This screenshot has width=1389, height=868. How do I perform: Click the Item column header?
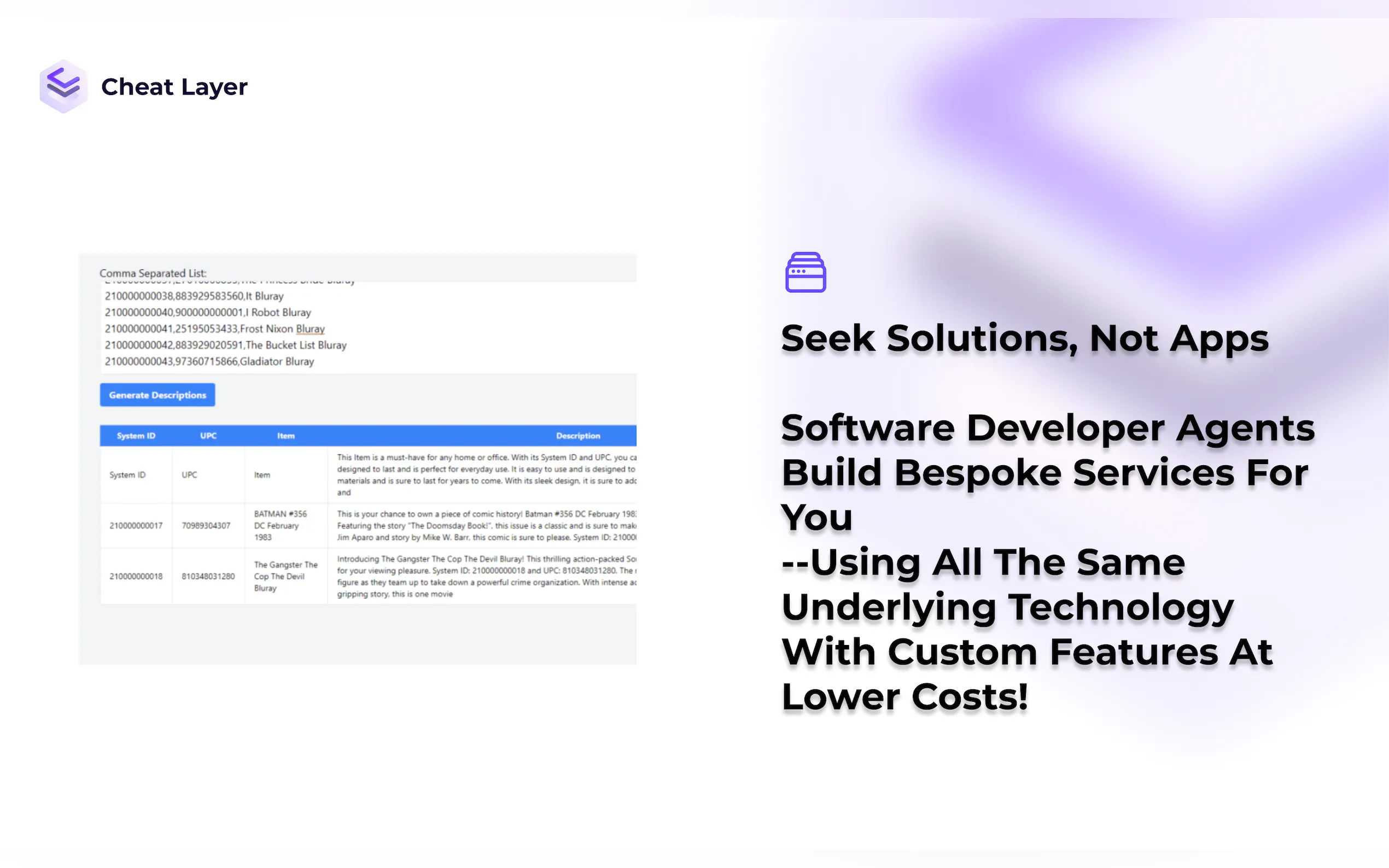tap(285, 436)
